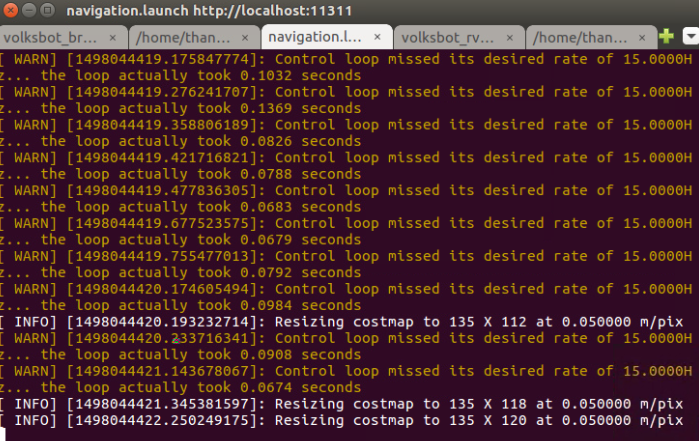699x441 pixels.
Task: Close the /home/than... tab after volksbot_rv
Action: [x=643, y=38]
